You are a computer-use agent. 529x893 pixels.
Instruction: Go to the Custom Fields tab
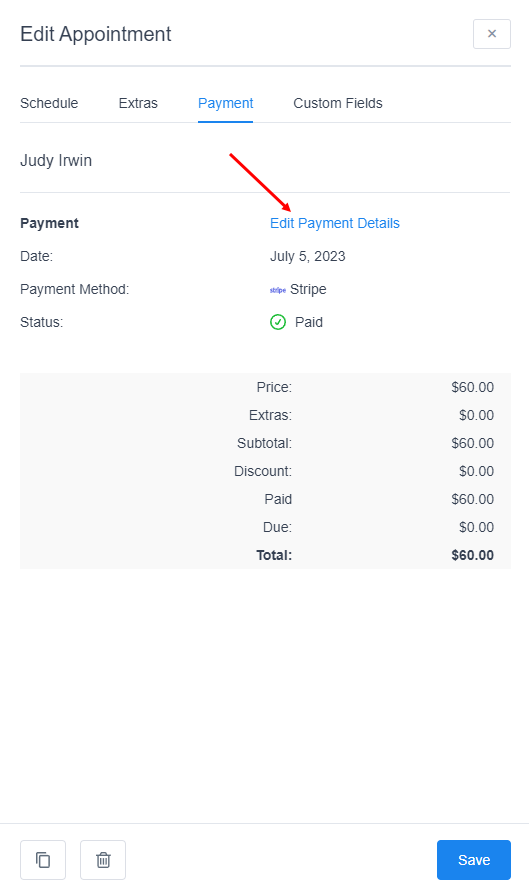(x=338, y=103)
